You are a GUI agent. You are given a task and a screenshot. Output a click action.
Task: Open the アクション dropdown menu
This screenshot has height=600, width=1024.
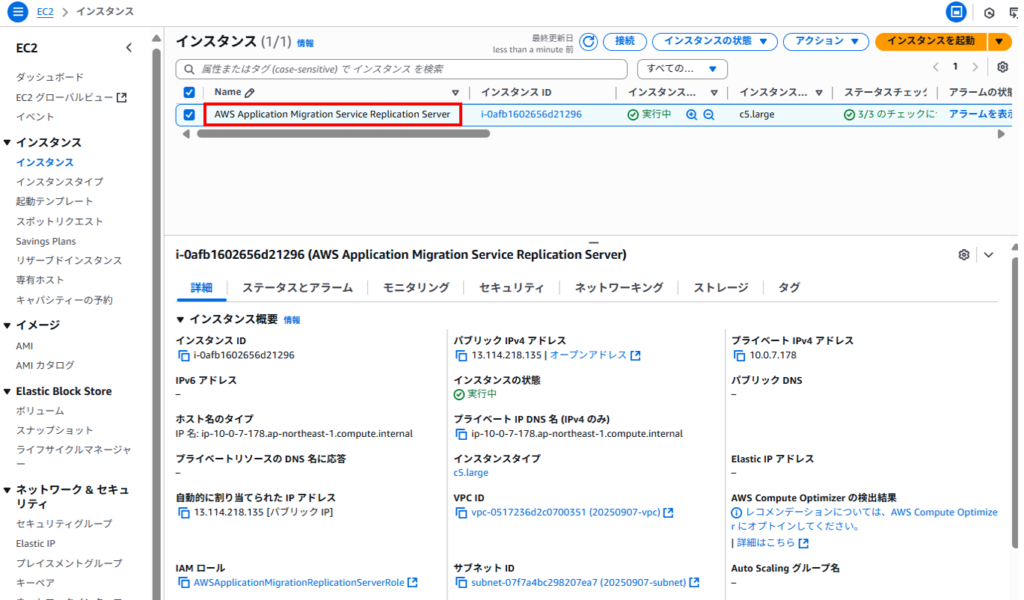click(826, 41)
